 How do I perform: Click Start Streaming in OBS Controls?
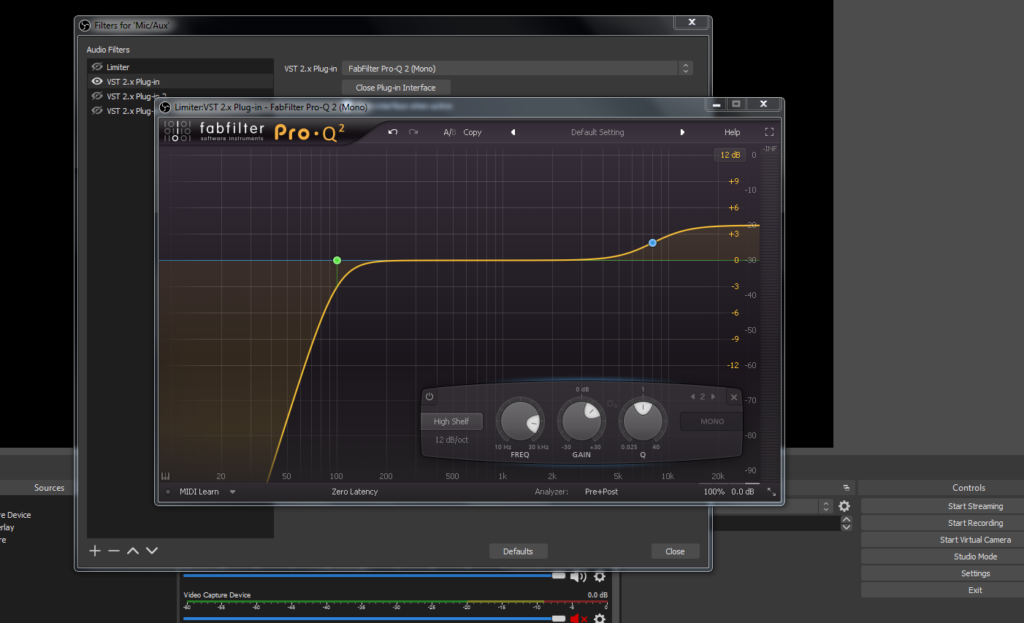[975, 506]
